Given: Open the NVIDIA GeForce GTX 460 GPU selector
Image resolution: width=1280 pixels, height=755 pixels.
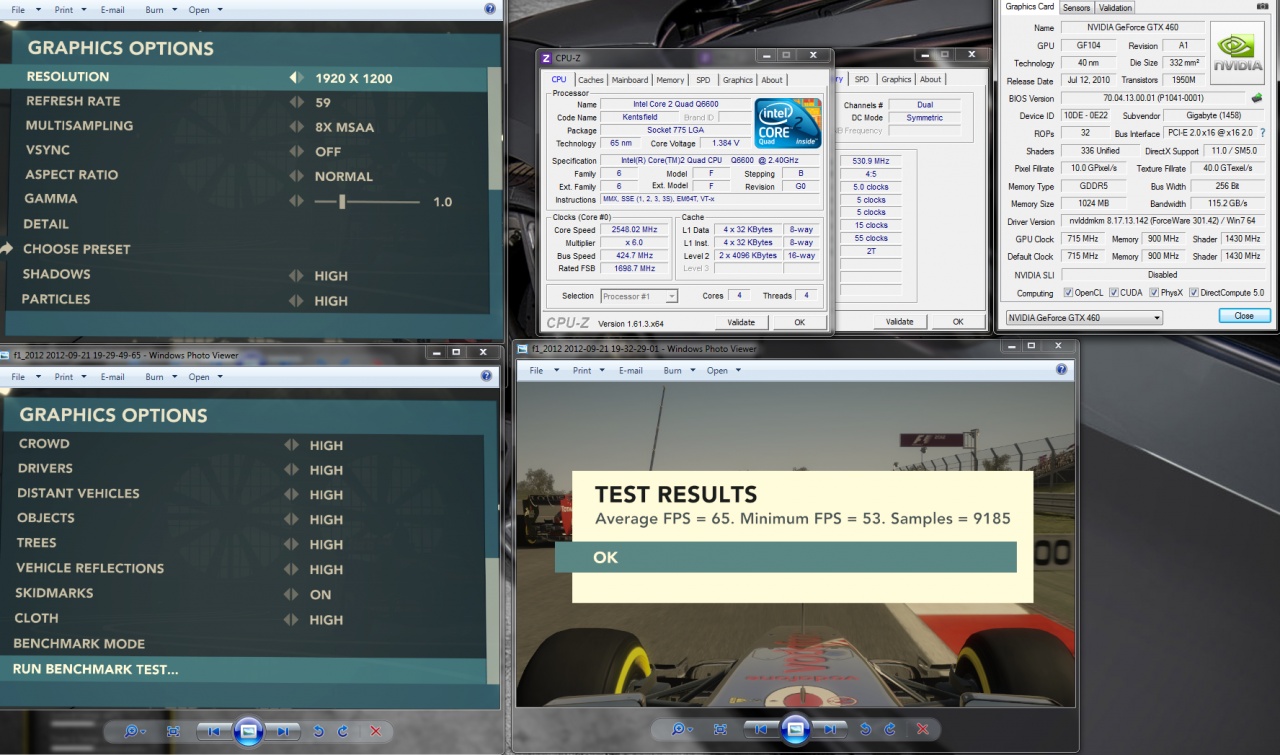Looking at the screenshot, I should [x=1084, y=318].
